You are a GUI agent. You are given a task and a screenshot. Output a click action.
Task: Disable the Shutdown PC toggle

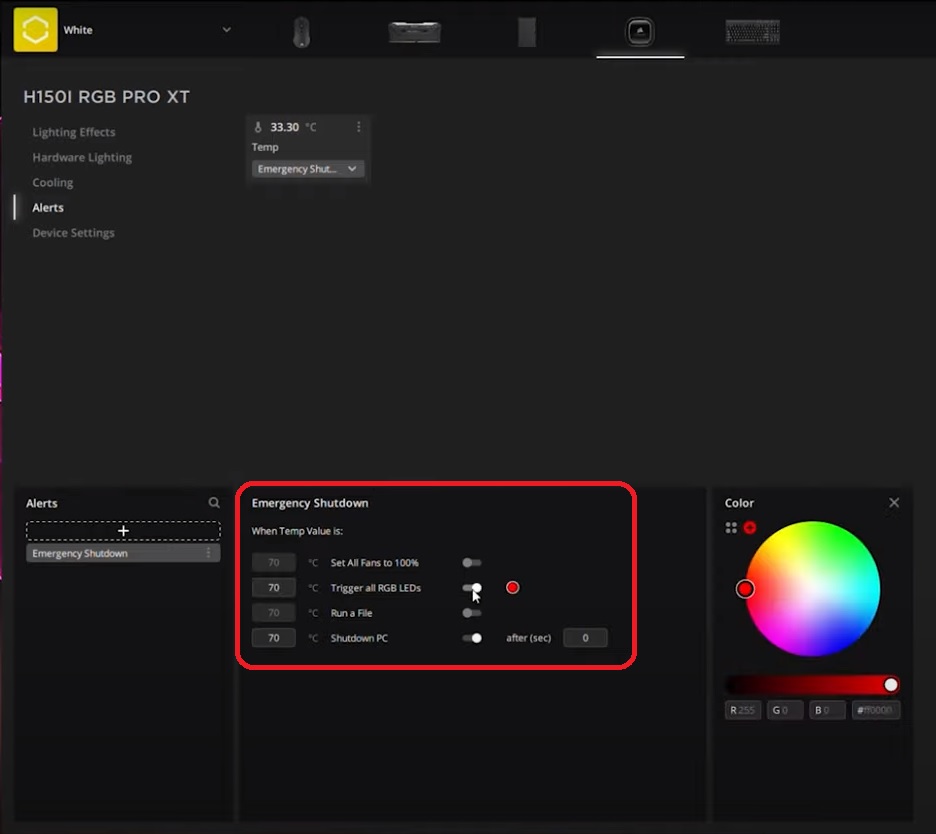472,638
